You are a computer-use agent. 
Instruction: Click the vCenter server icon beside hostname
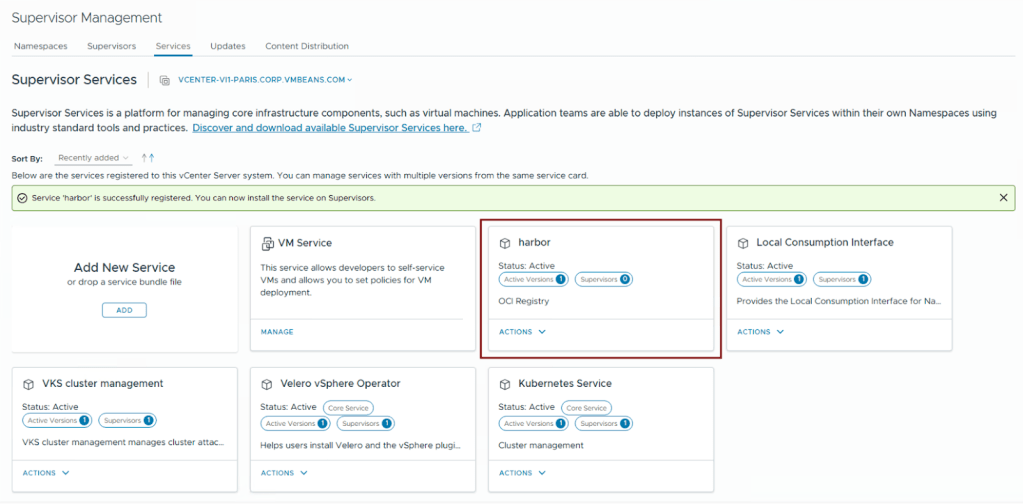165,80
